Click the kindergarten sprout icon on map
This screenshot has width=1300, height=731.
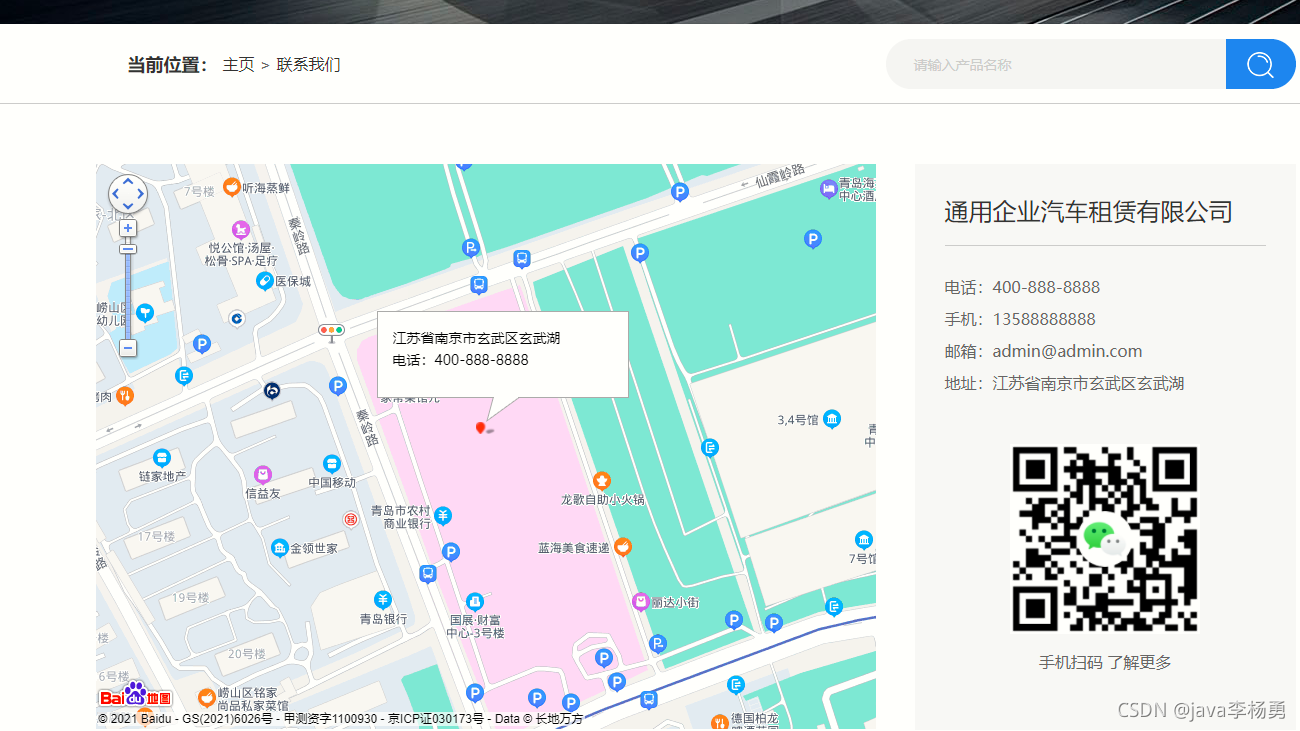[x=145, y=313]
